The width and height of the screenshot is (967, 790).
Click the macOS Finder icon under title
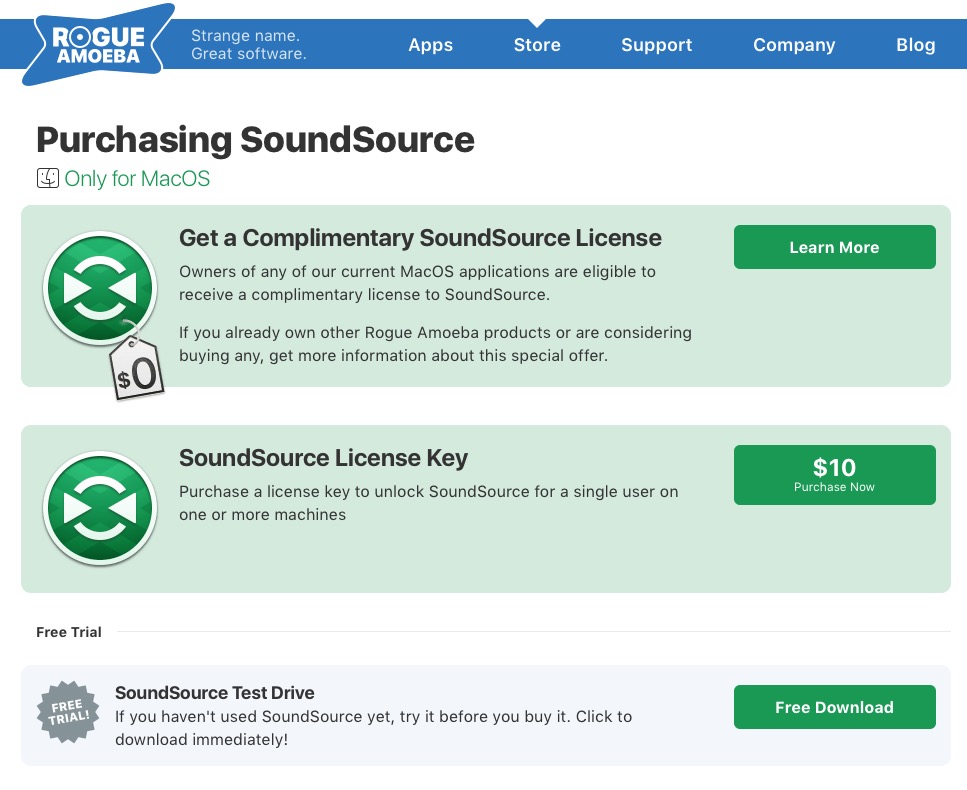click(47, 178)
